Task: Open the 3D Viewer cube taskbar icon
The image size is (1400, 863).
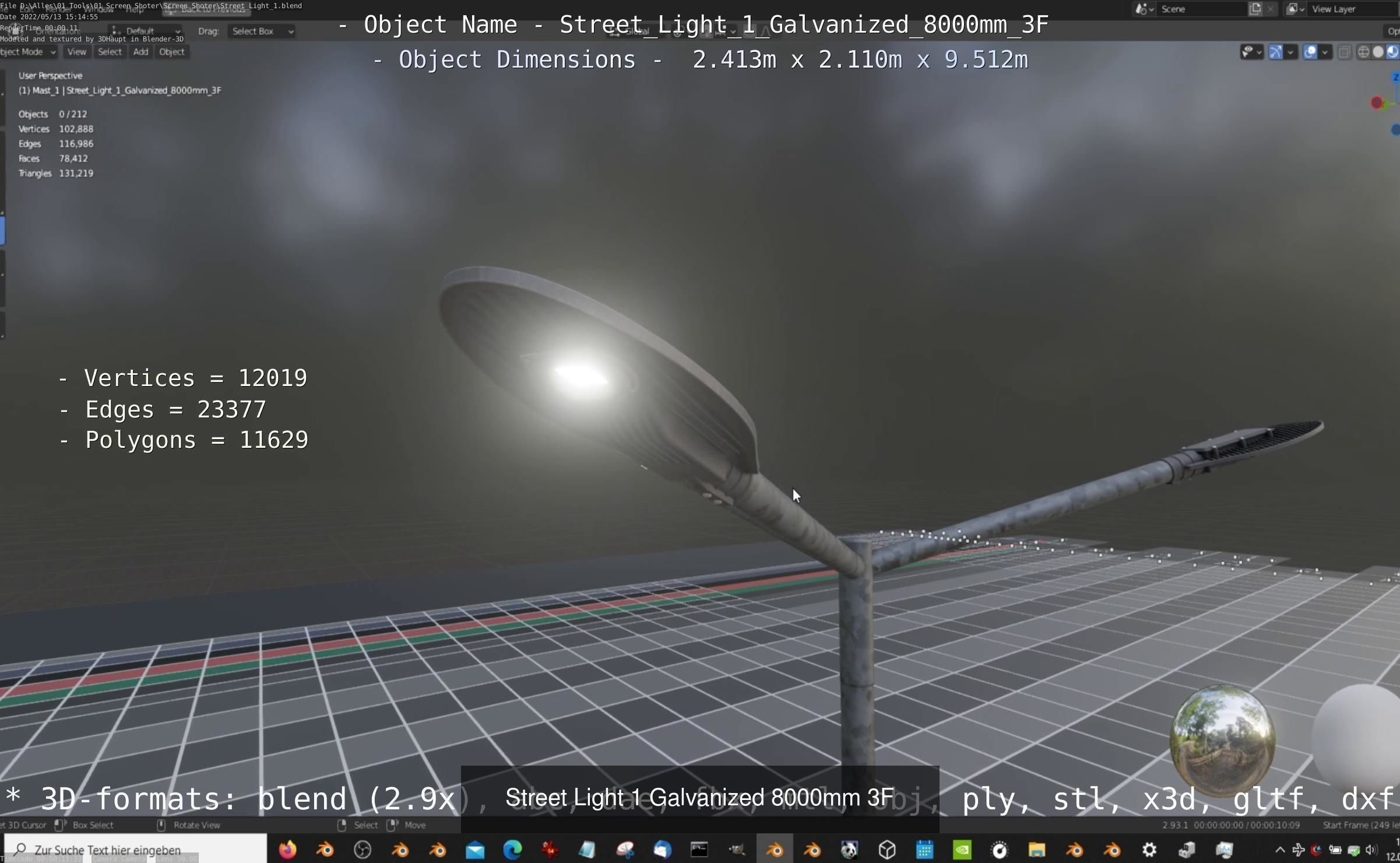Action: coord(887,850)
